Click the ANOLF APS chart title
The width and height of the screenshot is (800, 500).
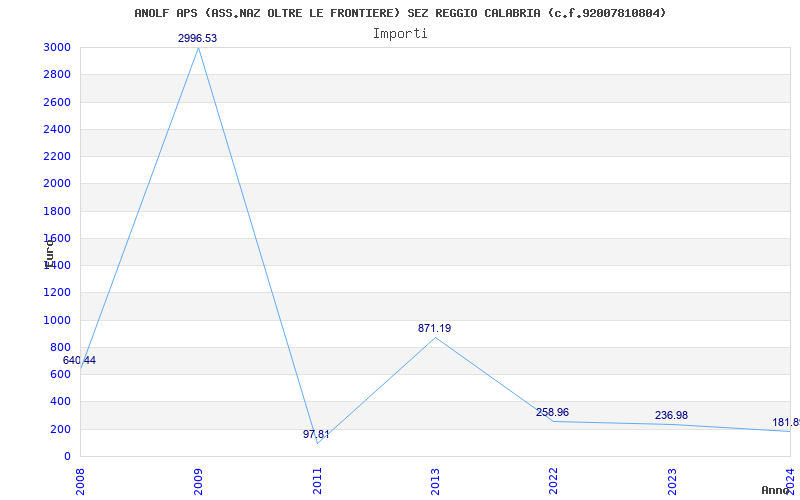click(400, 13)
